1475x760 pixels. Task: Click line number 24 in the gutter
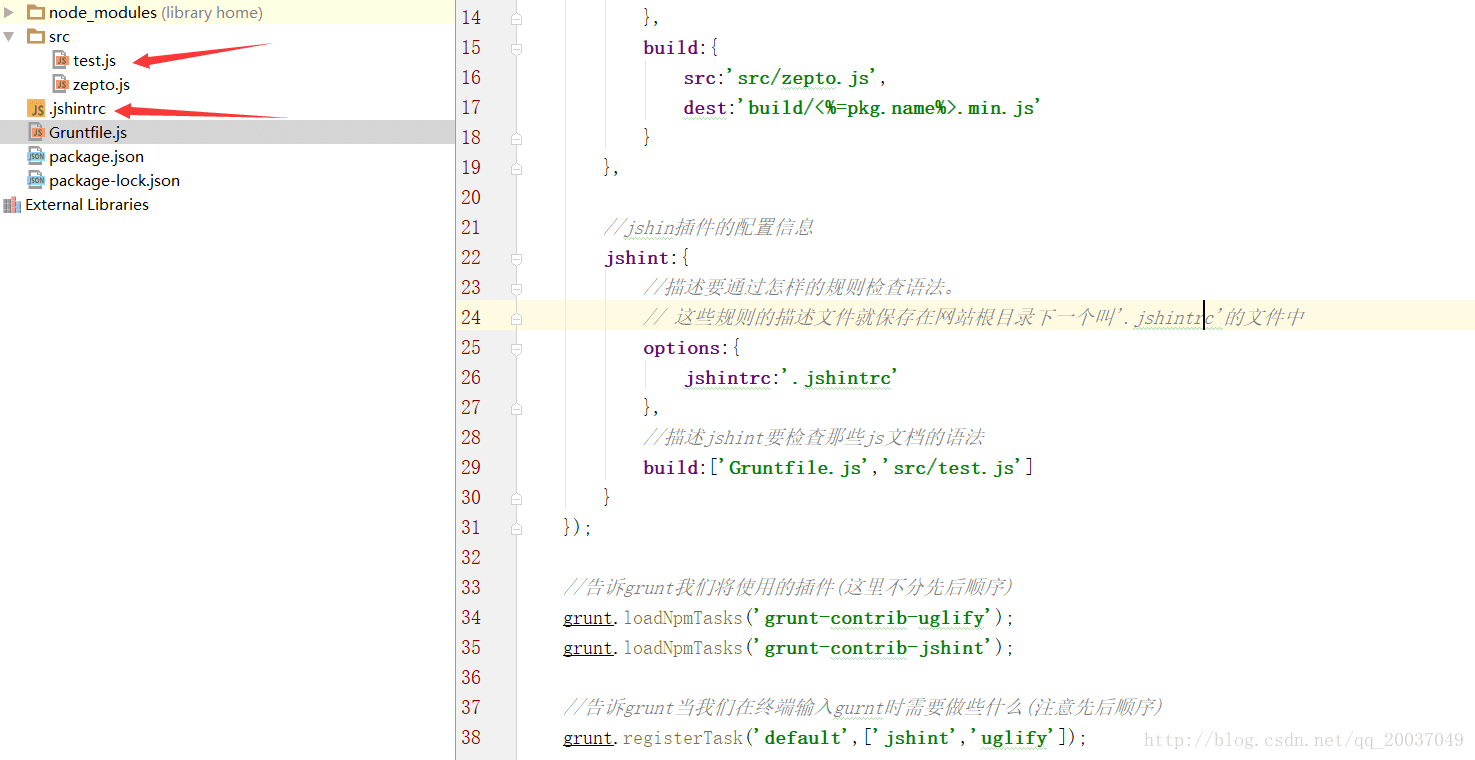click(470, 318)
